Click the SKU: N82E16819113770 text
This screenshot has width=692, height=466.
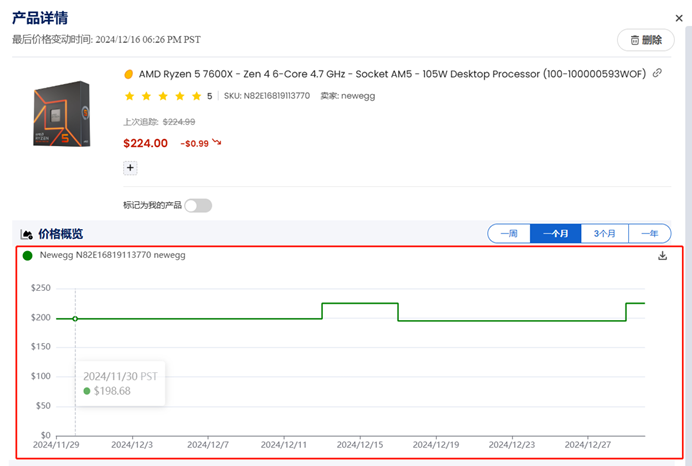point(267,96)
